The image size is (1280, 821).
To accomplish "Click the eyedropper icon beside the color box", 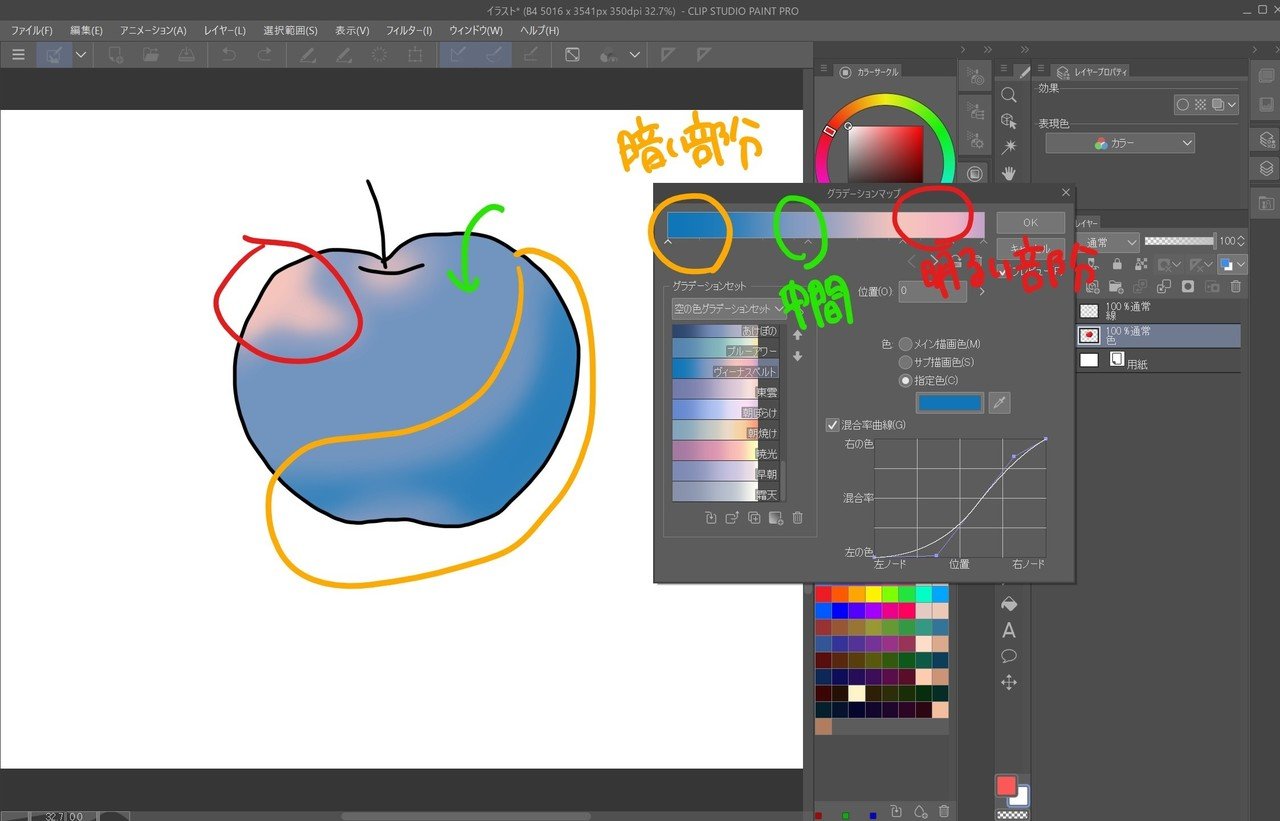I will pyautogui.click(x=998, y=403).
